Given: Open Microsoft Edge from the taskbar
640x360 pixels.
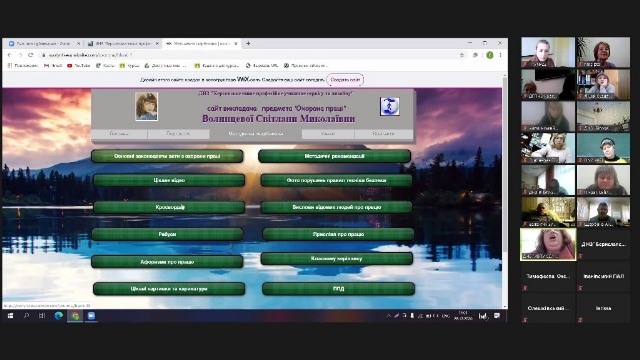Looking at the screenshot, I should [58, 316].
